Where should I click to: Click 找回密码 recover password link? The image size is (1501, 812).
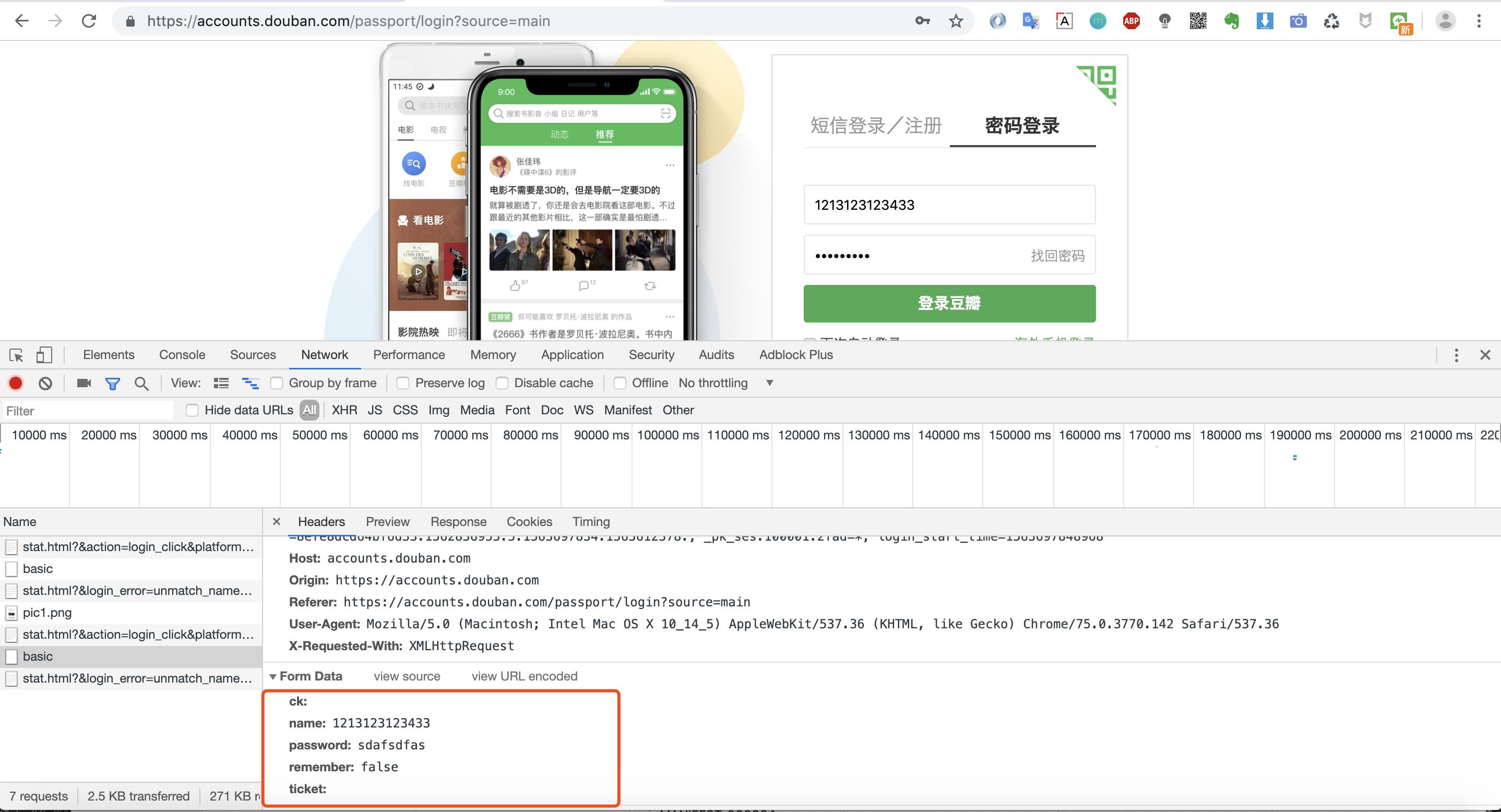(x=1057, y=256)
